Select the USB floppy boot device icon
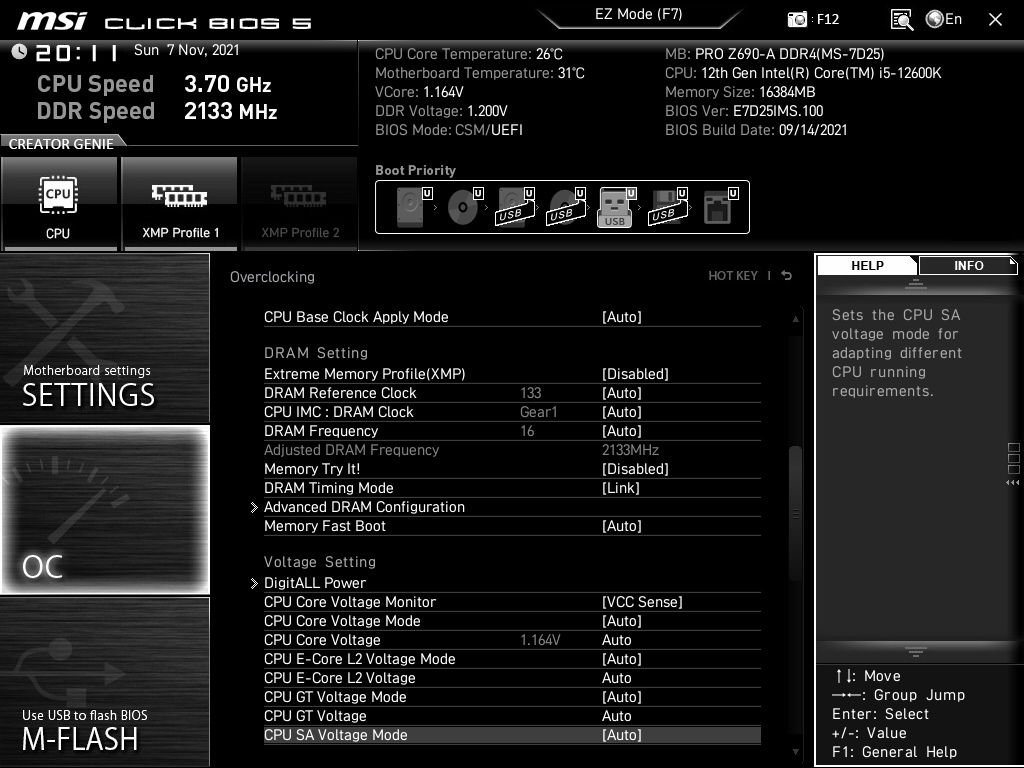This screenshot has width=1024, height=768. point(668,207)
